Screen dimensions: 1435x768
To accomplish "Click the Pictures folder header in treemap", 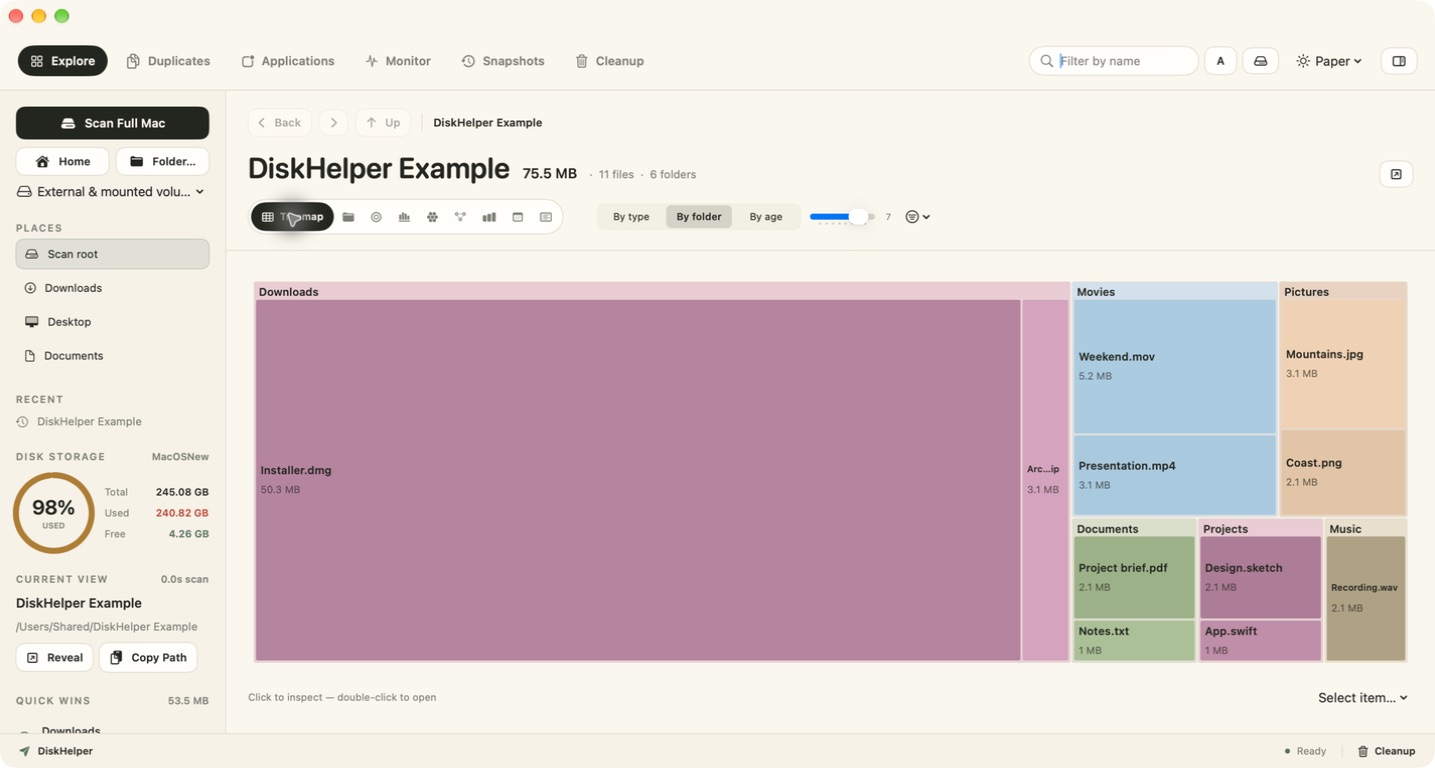I will [x=1343, y=292].
